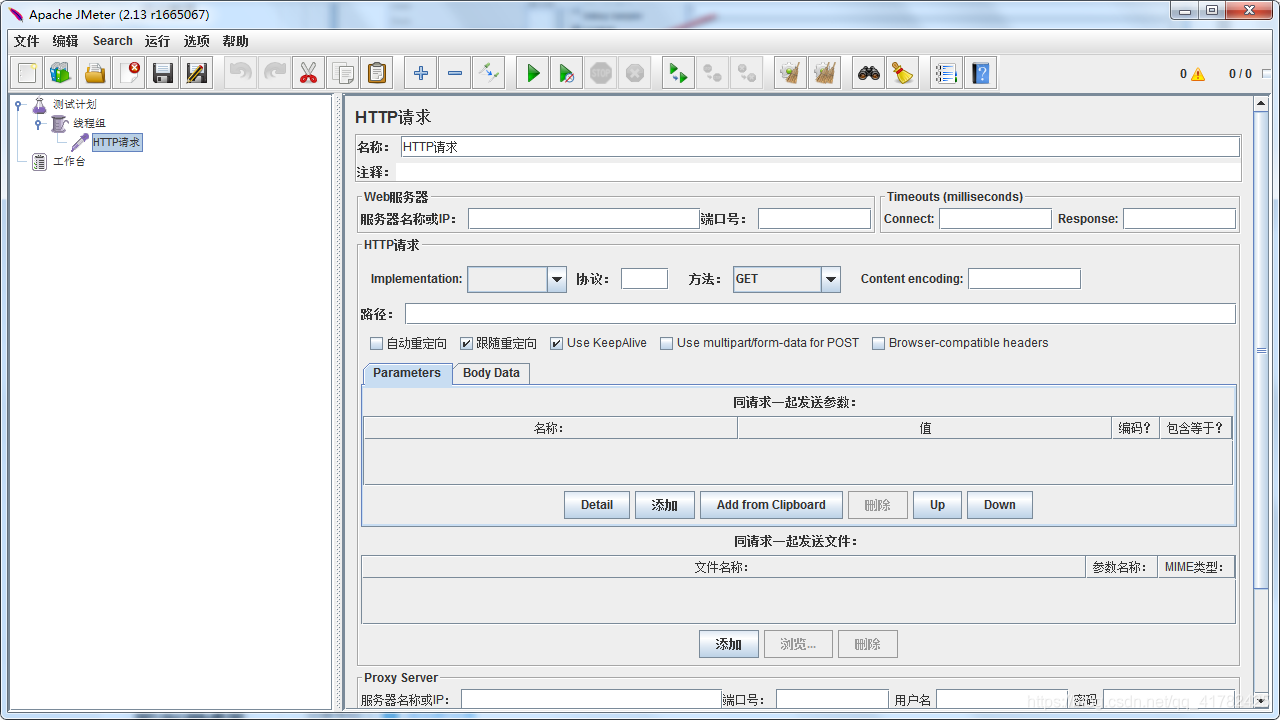
Task: Click the Detail button
Action: (x=597, y=505)
